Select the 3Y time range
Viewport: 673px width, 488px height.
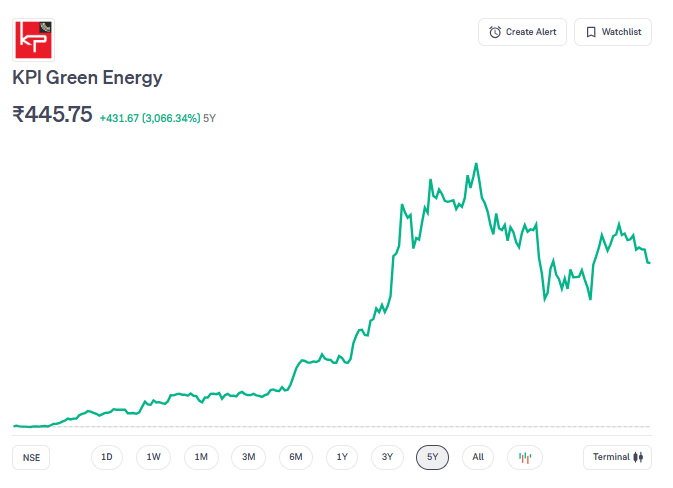tap(387, 457)
